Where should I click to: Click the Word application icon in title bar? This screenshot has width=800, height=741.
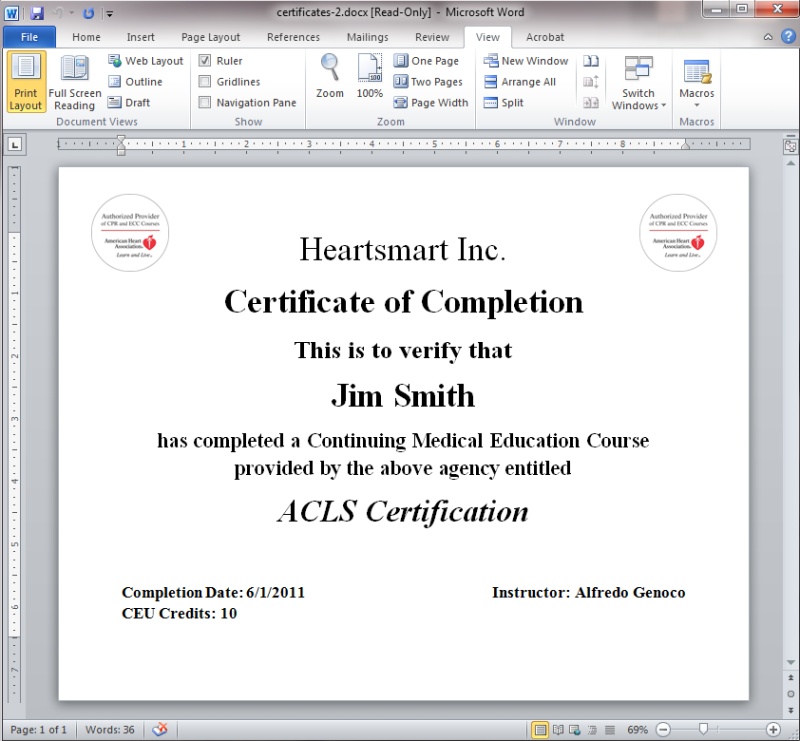(x=12, y=13)
